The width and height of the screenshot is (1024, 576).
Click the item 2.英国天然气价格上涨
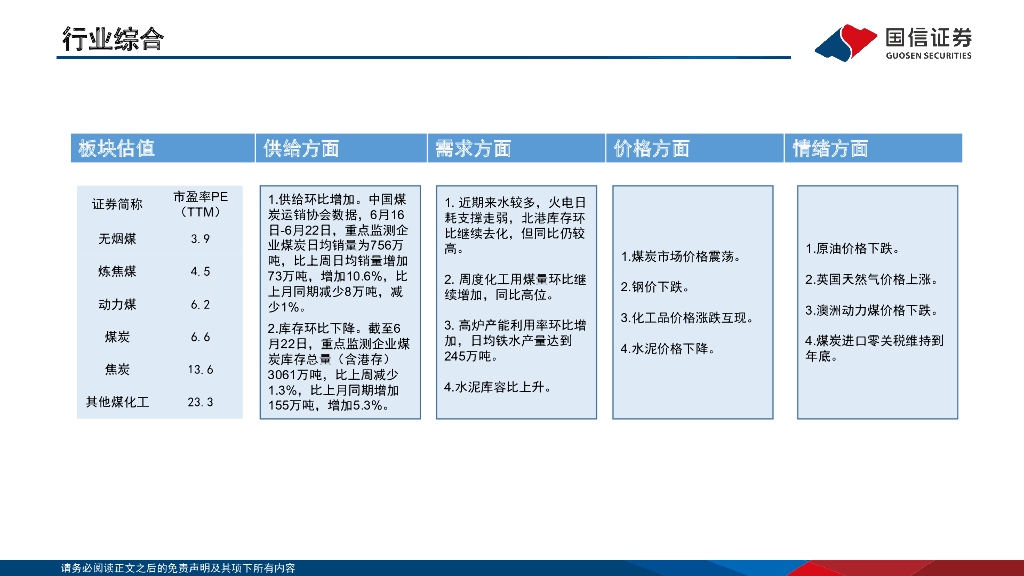click(872, 280)
